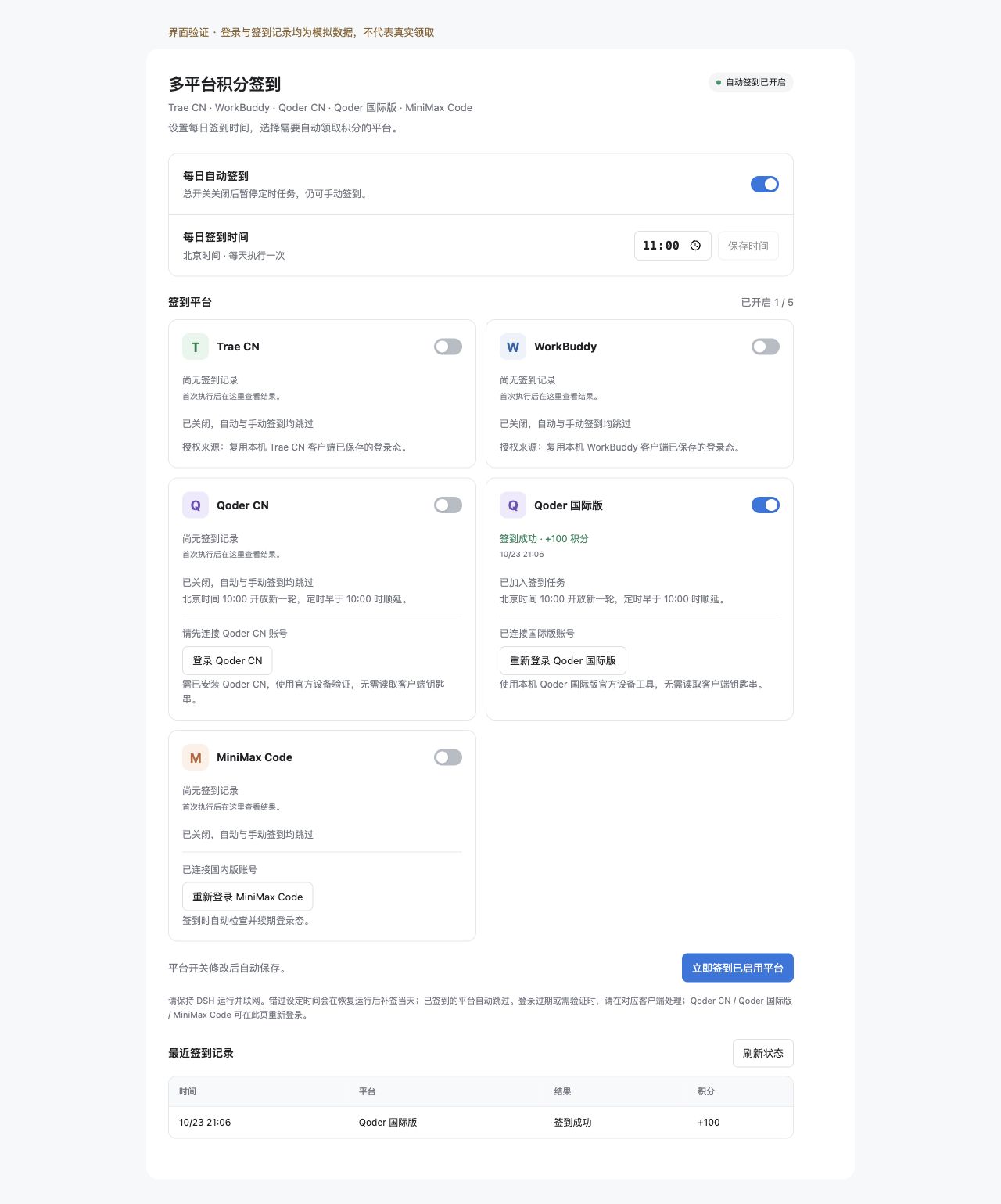The width and height of the screenshot is (1001, 1204).
Task: Click the WorkBuddy blue W icon
Action: (513, 347)
